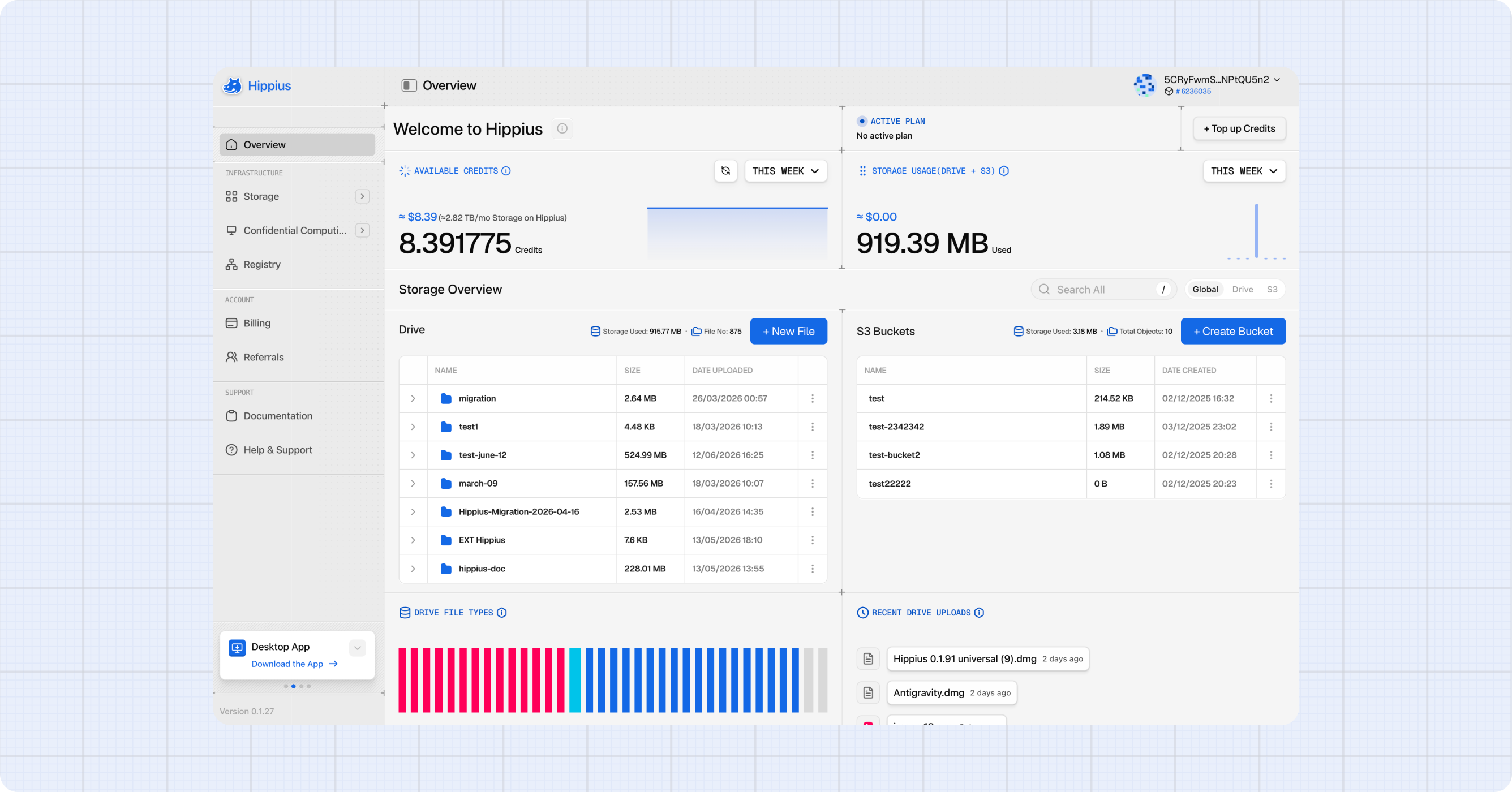
Task: Expand the Storage submenu chevron
Action: (362, 196)
